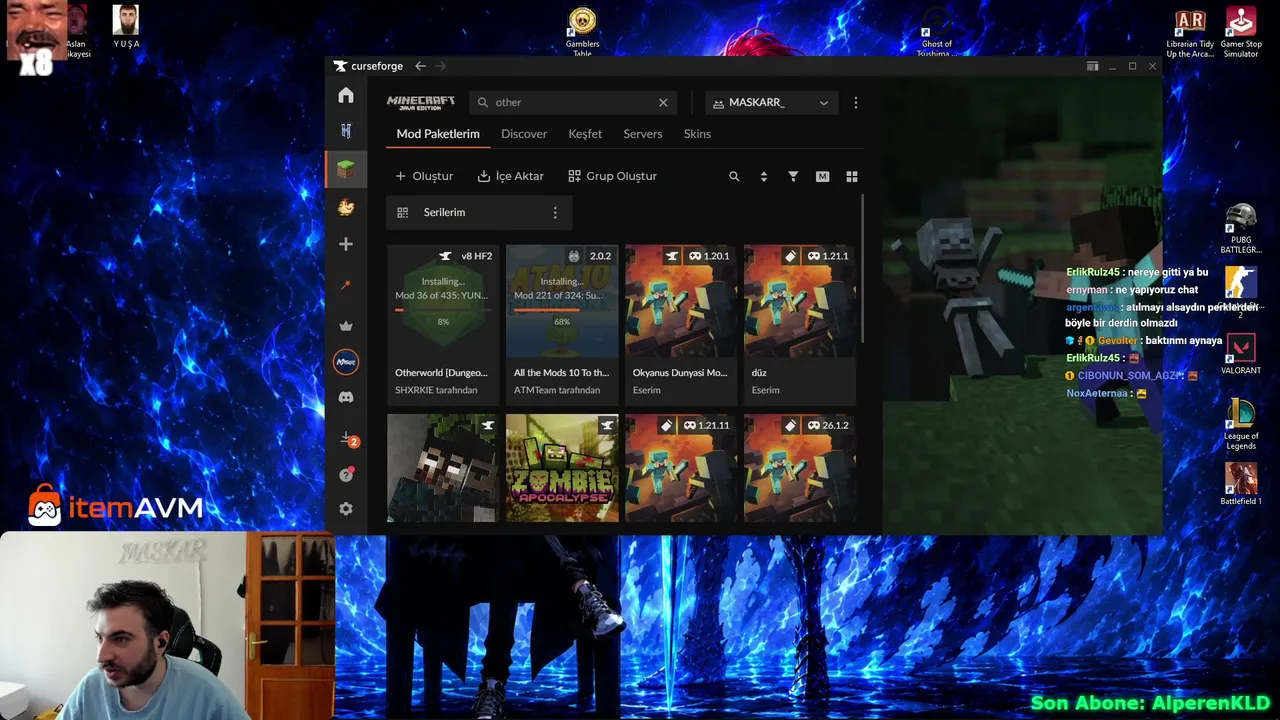Go back with the CurseForge back arrow
1280x720 pixels.
[x=420, y=66]
